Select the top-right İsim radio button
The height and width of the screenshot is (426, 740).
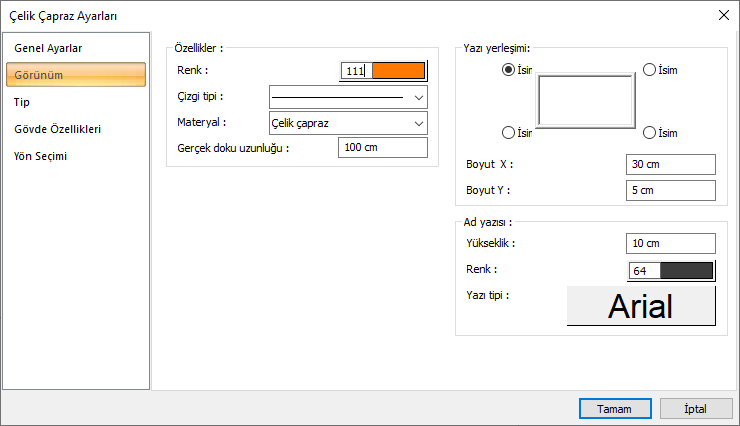[x=650, y=70]
